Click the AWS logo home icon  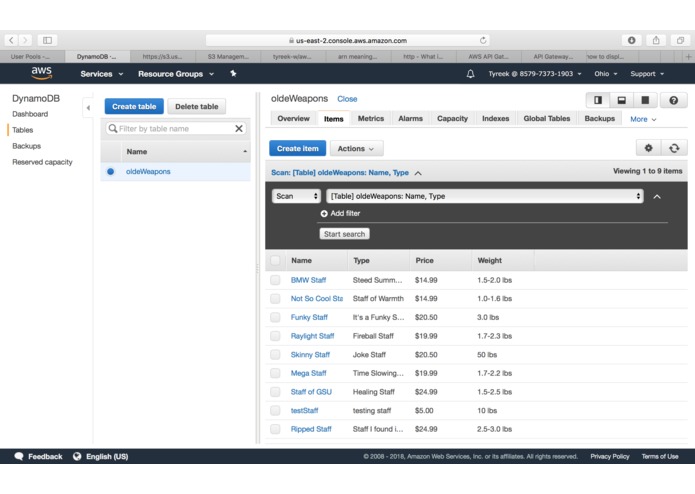point(42,73)
